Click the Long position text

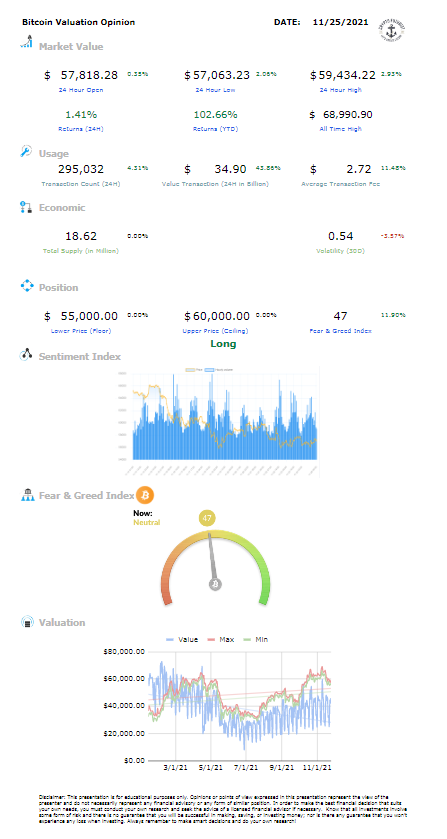pos(223,344)
